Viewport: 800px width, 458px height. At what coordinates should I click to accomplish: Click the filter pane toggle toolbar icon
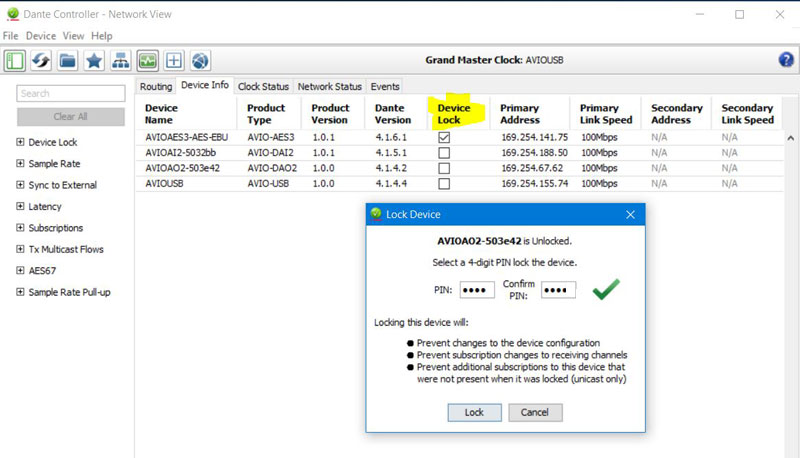pyautogui.click(x=15, y=60)
